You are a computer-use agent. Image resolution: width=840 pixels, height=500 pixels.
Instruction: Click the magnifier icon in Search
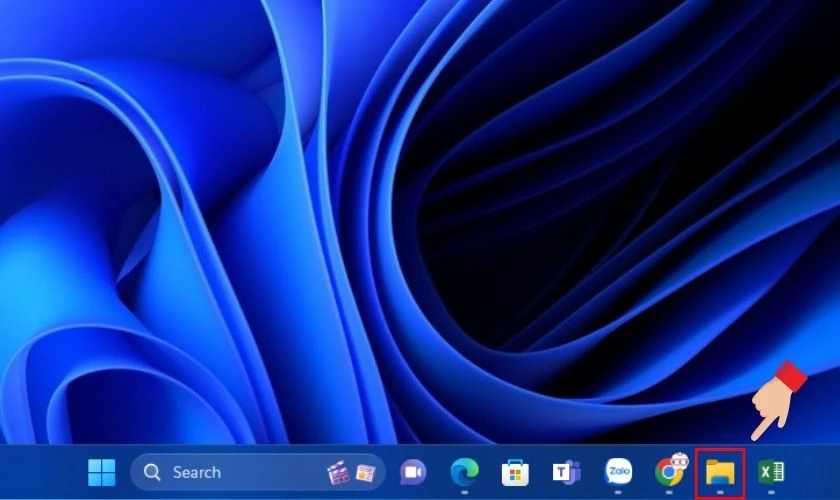(x=152, y=472)
